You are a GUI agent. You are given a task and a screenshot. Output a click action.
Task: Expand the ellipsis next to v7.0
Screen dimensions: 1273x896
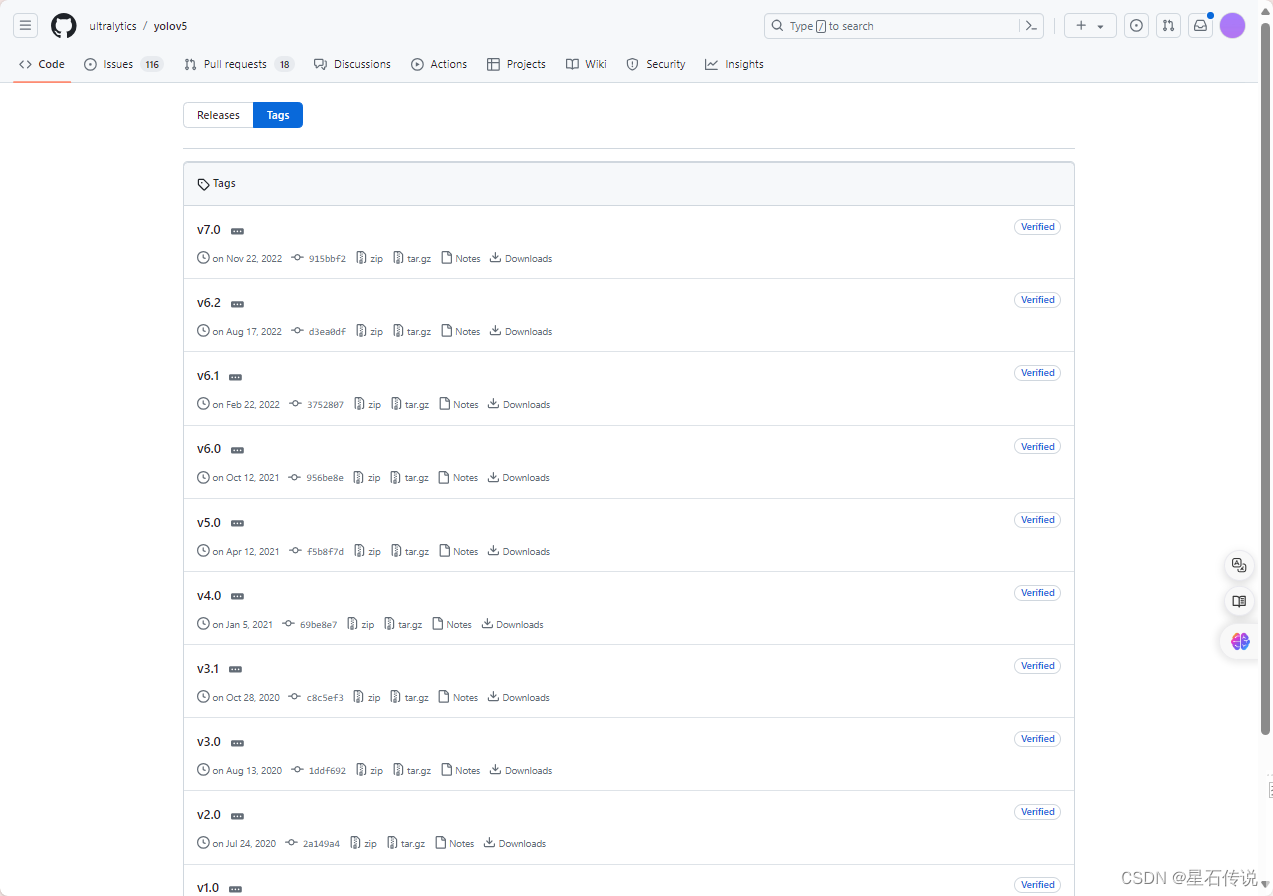point(237,231)
